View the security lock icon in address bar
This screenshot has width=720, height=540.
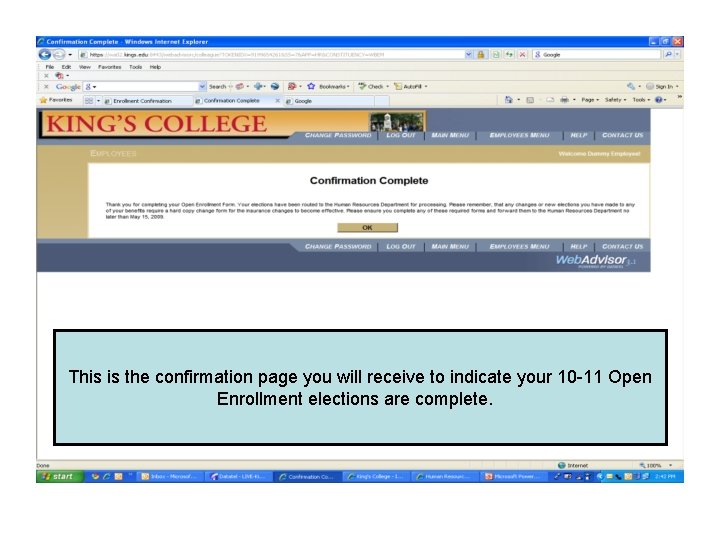[481, 55]
